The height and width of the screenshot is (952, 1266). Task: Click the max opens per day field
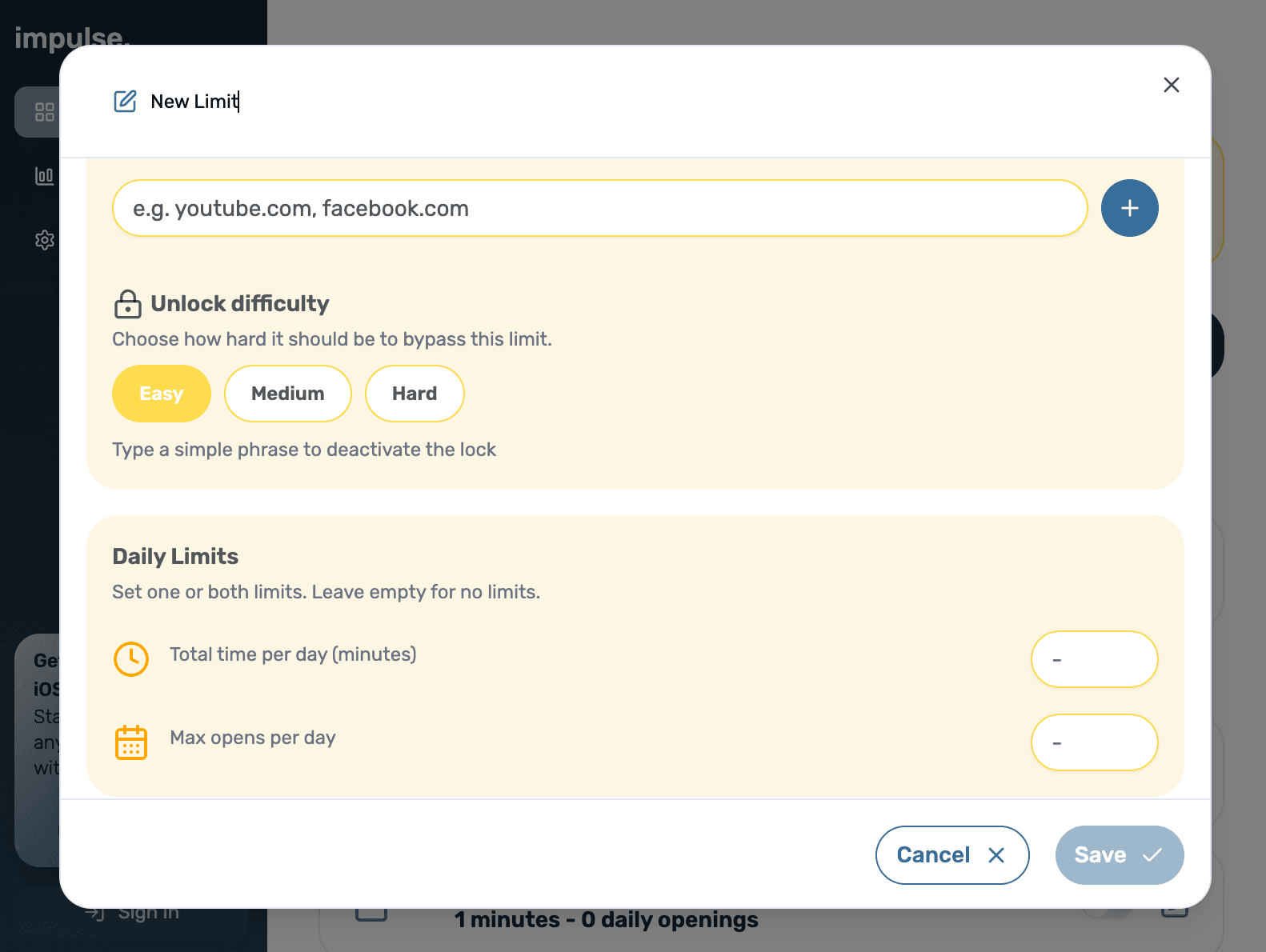click(1094, 742)
